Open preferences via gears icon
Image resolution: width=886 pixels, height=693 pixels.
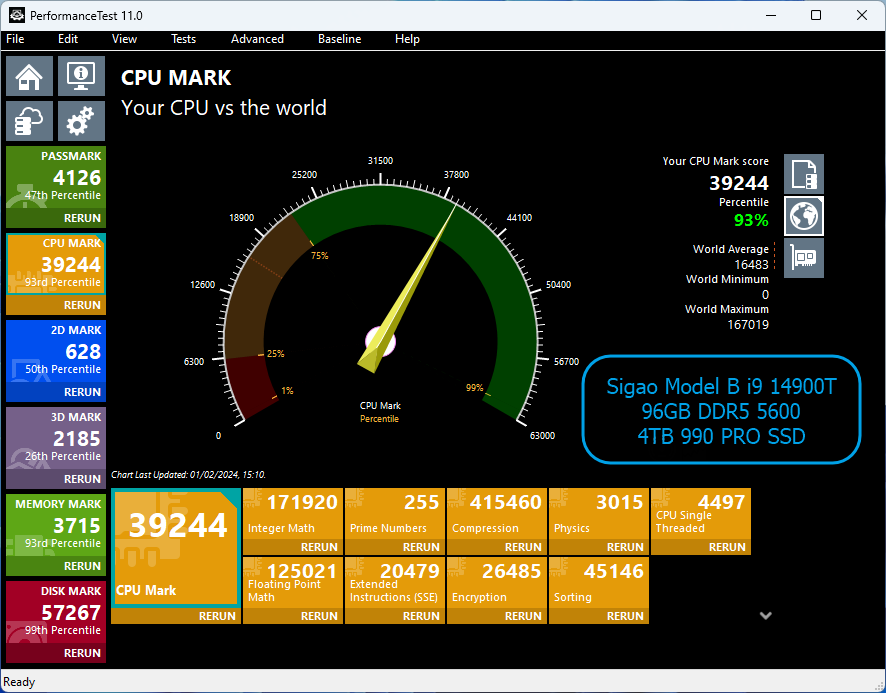pos(80,120)
